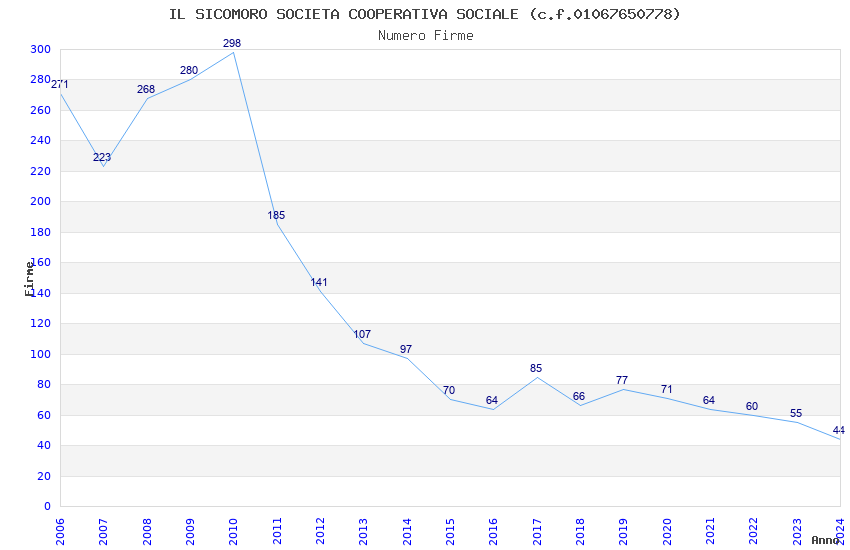This screenshot has height=550, width=850.
Task: Select the y-axis tick label '40'
Action: tap(44, 445)
